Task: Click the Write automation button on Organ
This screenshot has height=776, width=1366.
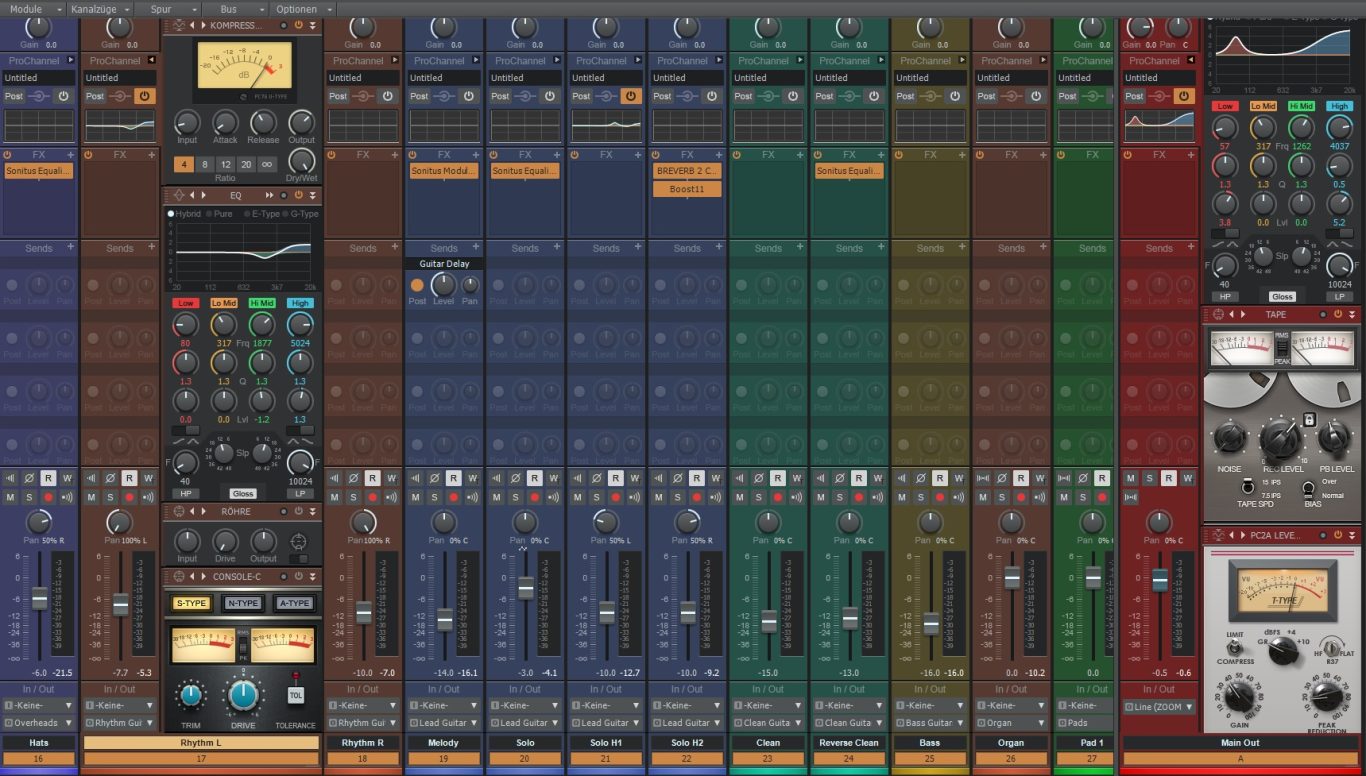Action: pyautogui.click(x=1039, y=478)
